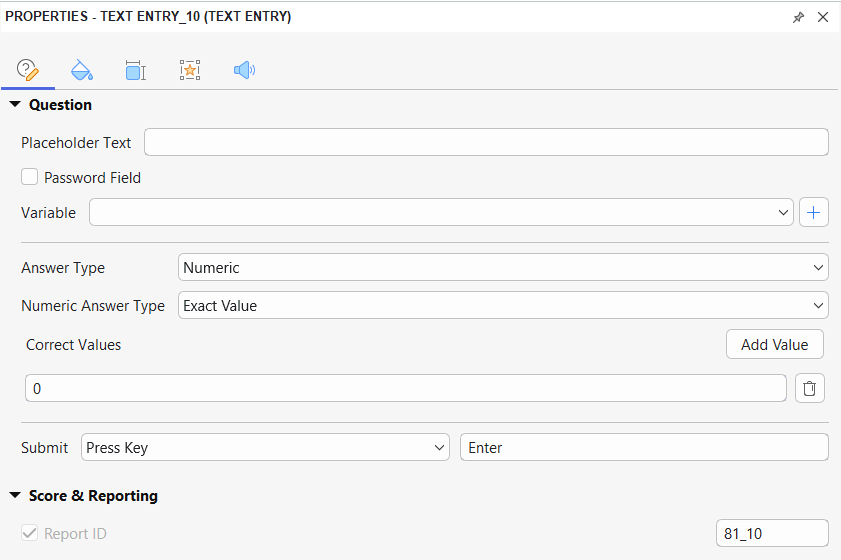Click the Report ID field 81_10

tap(772, 533)
